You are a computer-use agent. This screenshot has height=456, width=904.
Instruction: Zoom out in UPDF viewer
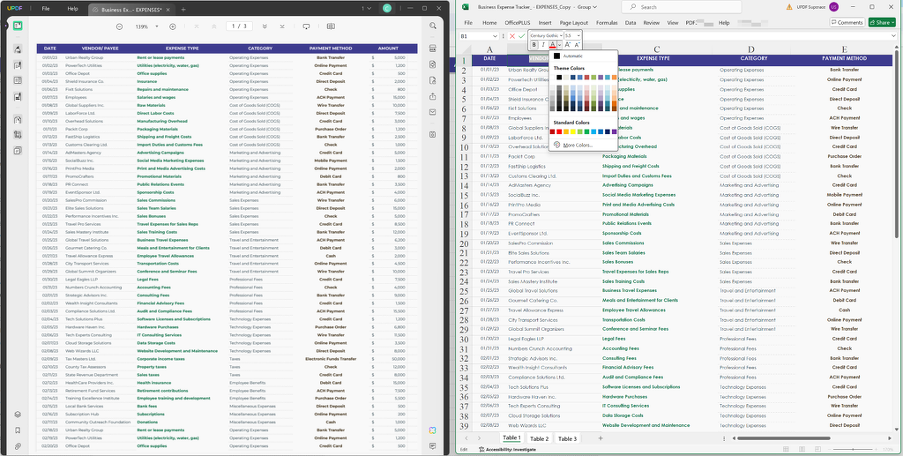(x=119, y=27)
